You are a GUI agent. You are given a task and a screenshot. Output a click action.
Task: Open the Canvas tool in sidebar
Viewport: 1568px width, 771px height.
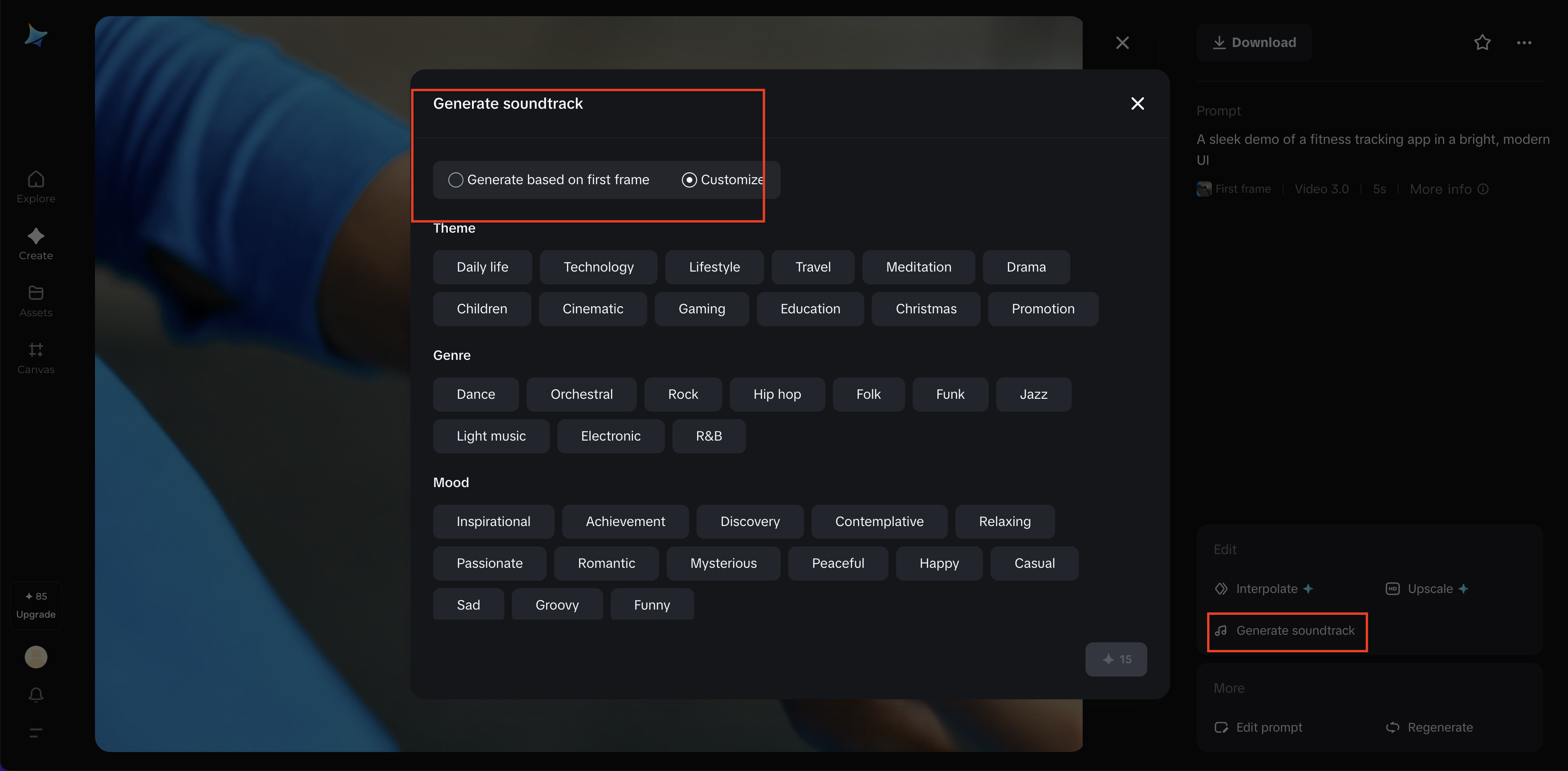click(x=36, y=350)
